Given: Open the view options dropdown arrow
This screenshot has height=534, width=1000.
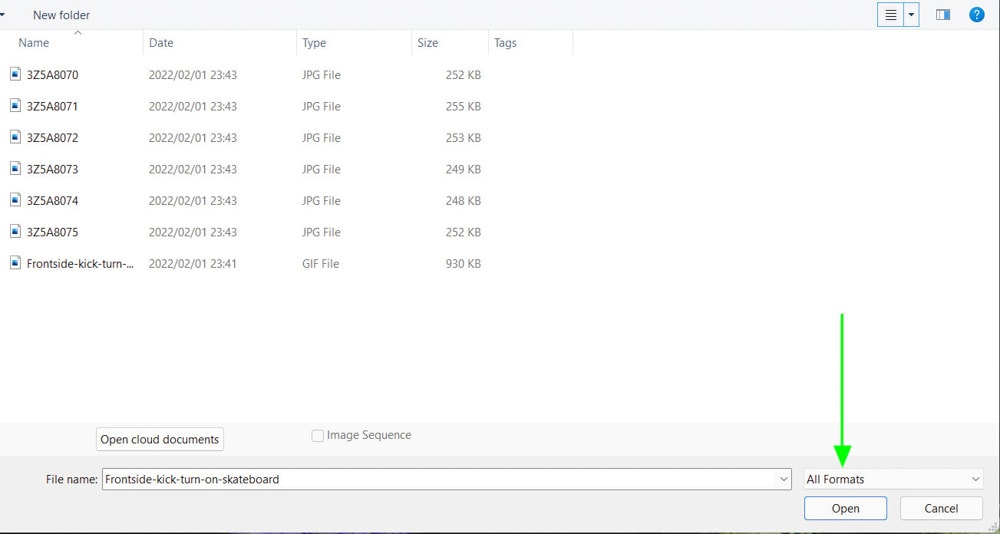Looking at the screenshot, I should (x=911, y=15).
